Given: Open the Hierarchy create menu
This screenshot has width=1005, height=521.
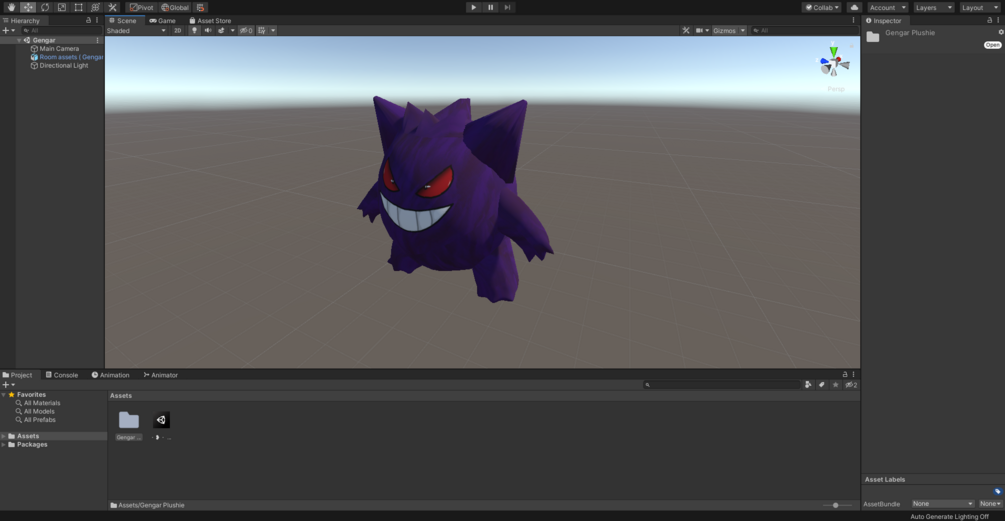Looking at the screenshot, I should point(8,30).
